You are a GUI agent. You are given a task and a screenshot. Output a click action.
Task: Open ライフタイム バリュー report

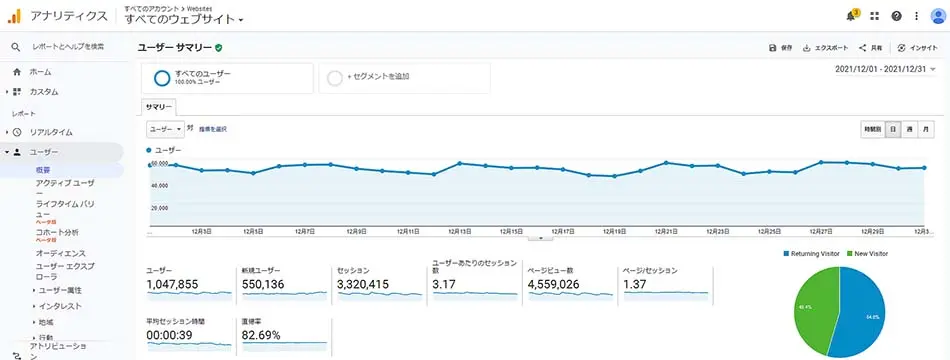[65, 209]
